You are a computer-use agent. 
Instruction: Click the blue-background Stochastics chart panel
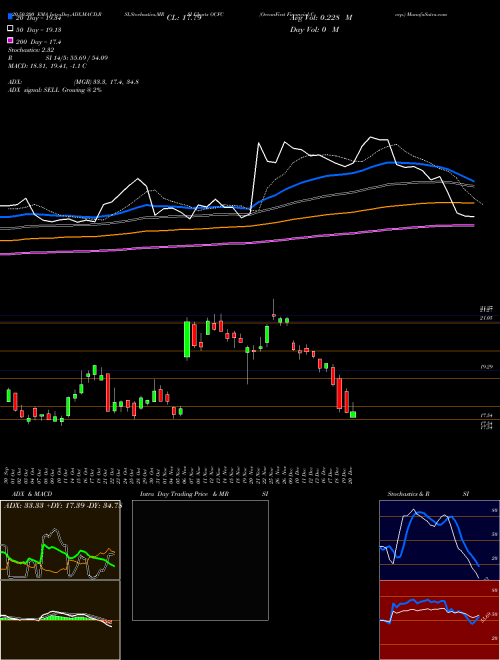click(439, 540)
